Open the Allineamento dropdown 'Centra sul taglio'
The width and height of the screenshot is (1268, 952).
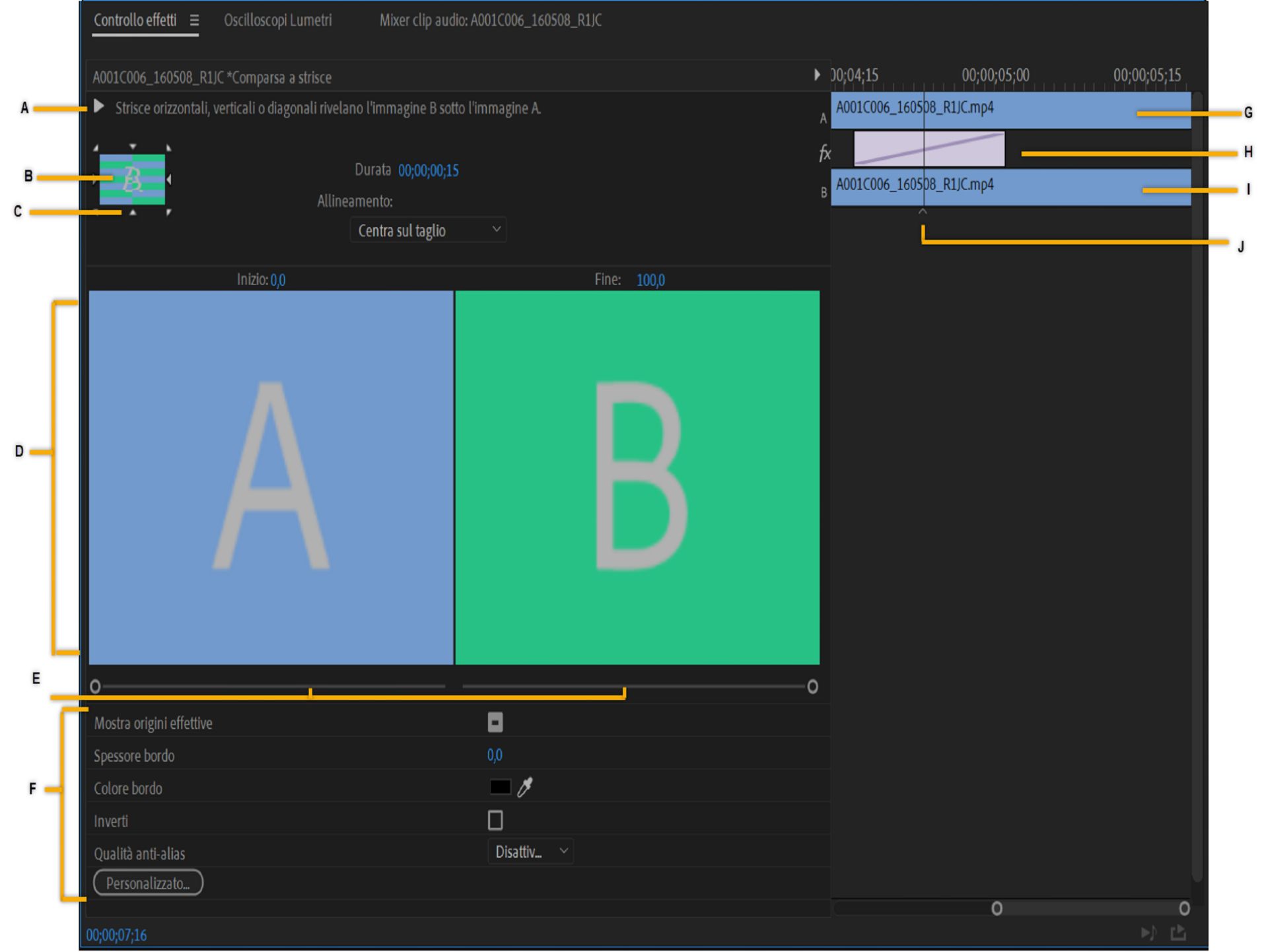428,230
